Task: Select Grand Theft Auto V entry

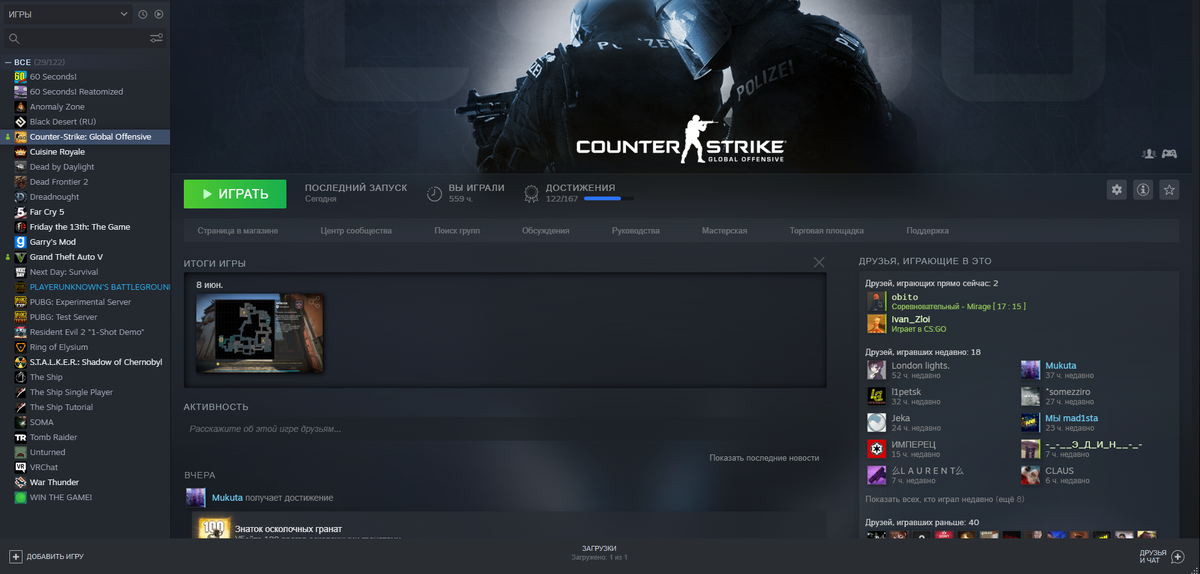Action: point(66,257)
